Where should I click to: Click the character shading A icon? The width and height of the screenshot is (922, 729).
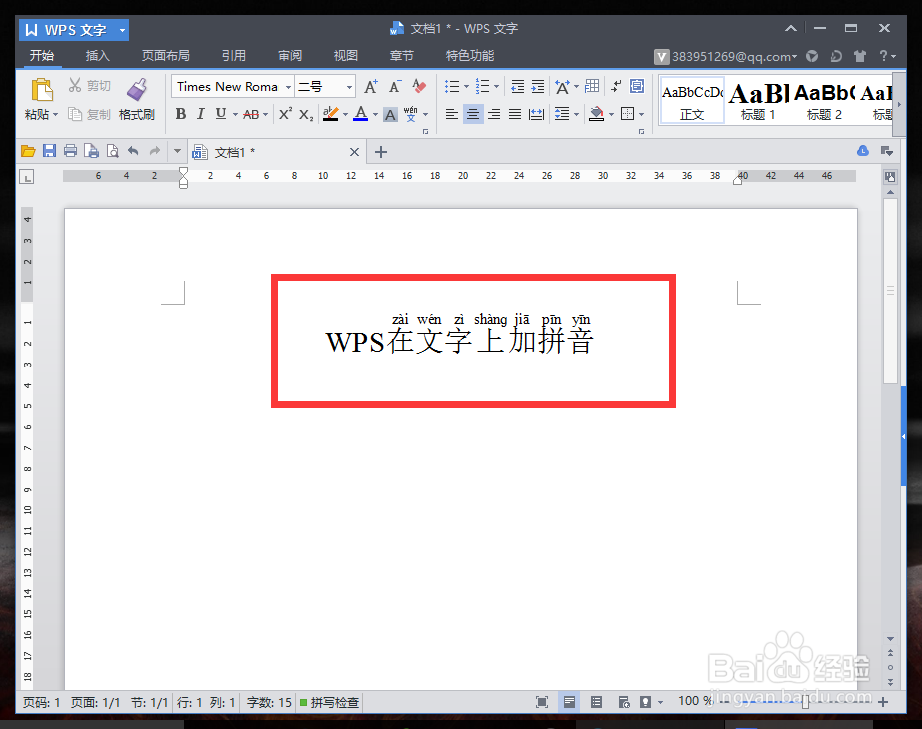coord(390,115)
